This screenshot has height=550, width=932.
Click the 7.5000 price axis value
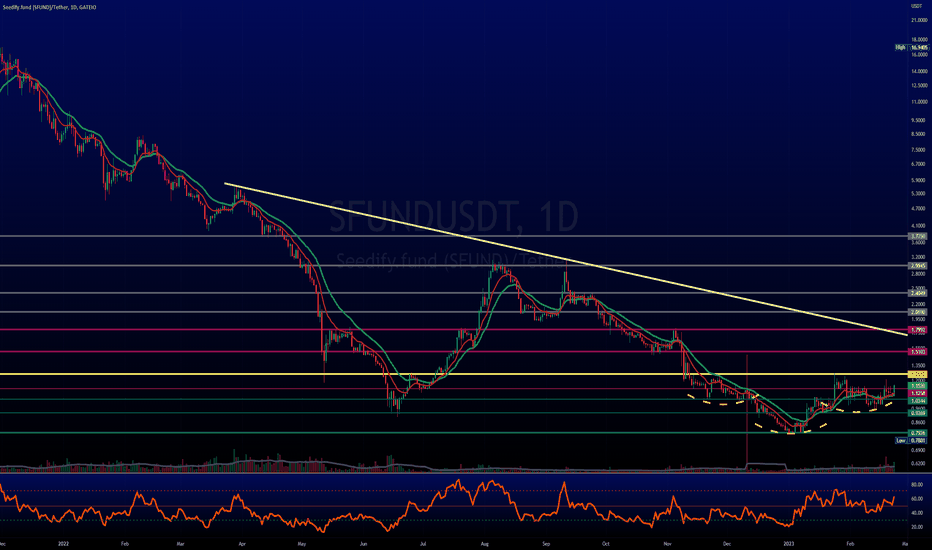(x=918, y=150)
